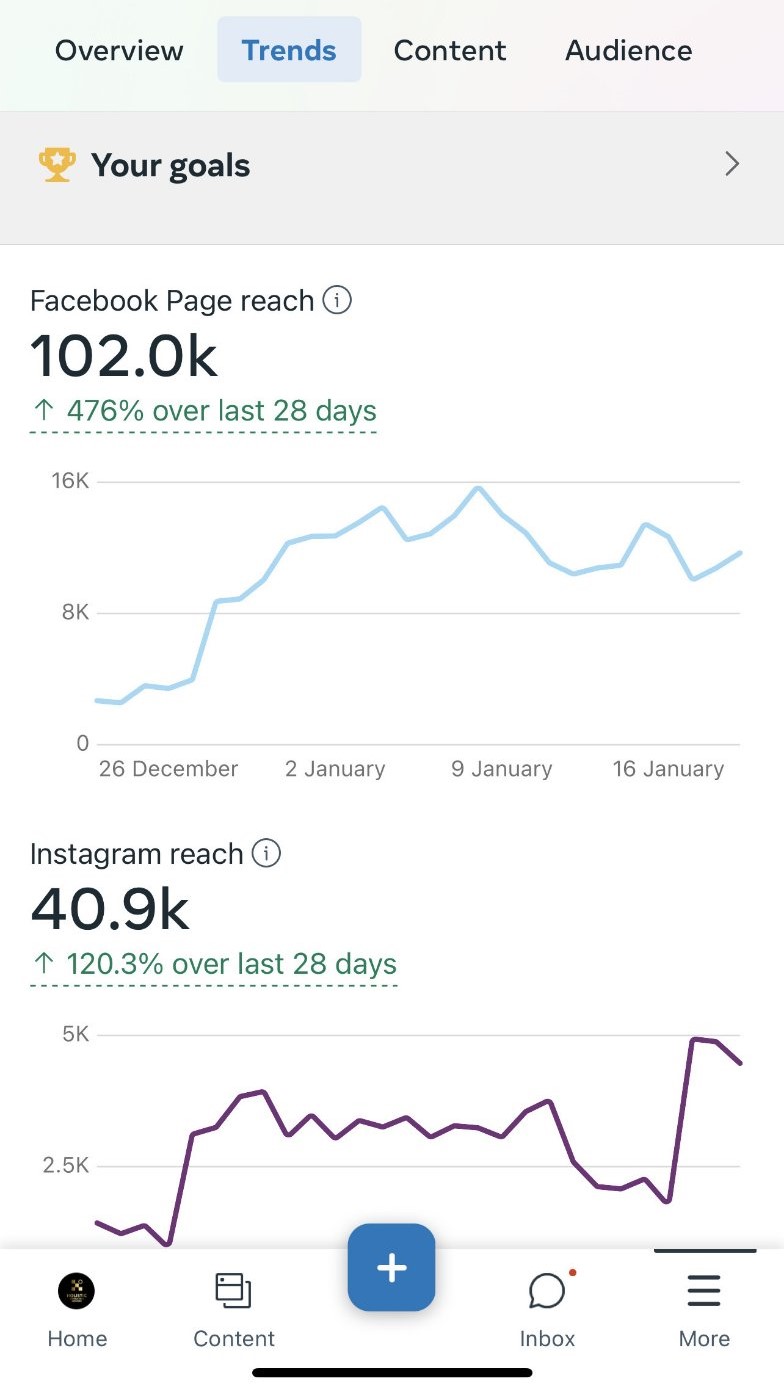Tap the 40.9k Instagram reach figure
The height and width of the screenshot is (1392, 784).
(110, 909)
